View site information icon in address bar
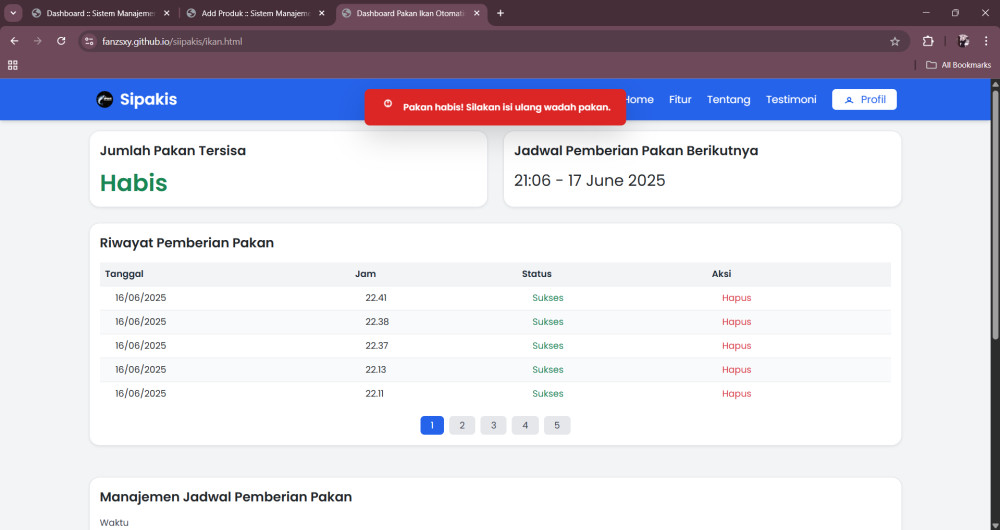1000x530 pixels. 89,41
